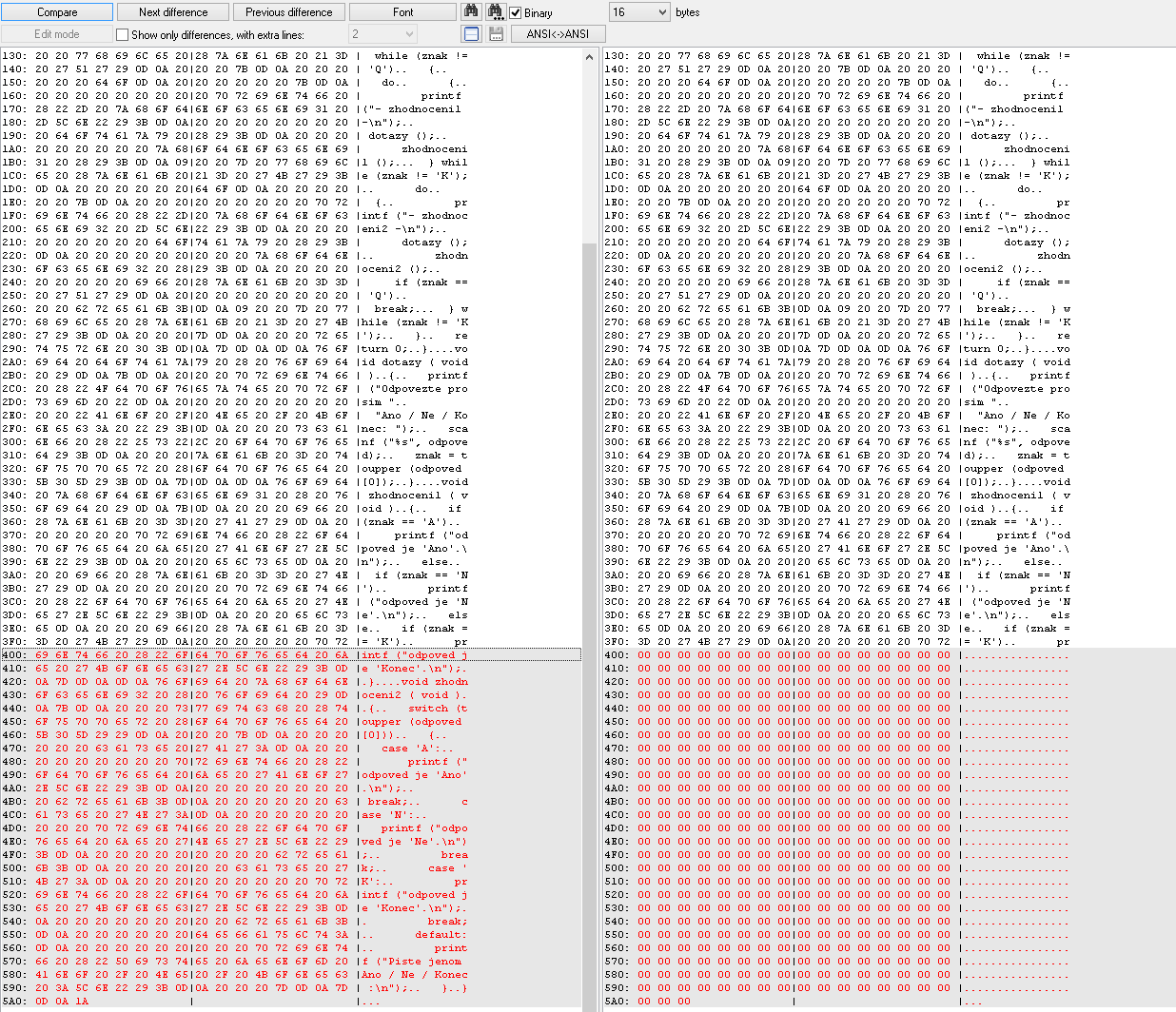Click the Compare button
The height and width of the screenshot is (1012, 1176).
pyautogui.click(x=57, y=12)
